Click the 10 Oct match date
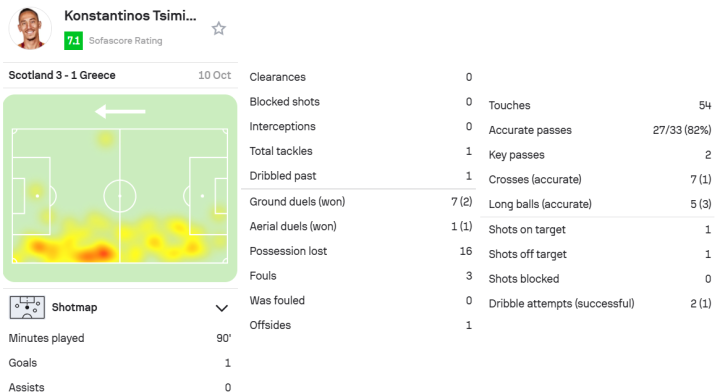The image size is (720, 392). (x=214, y=75)
